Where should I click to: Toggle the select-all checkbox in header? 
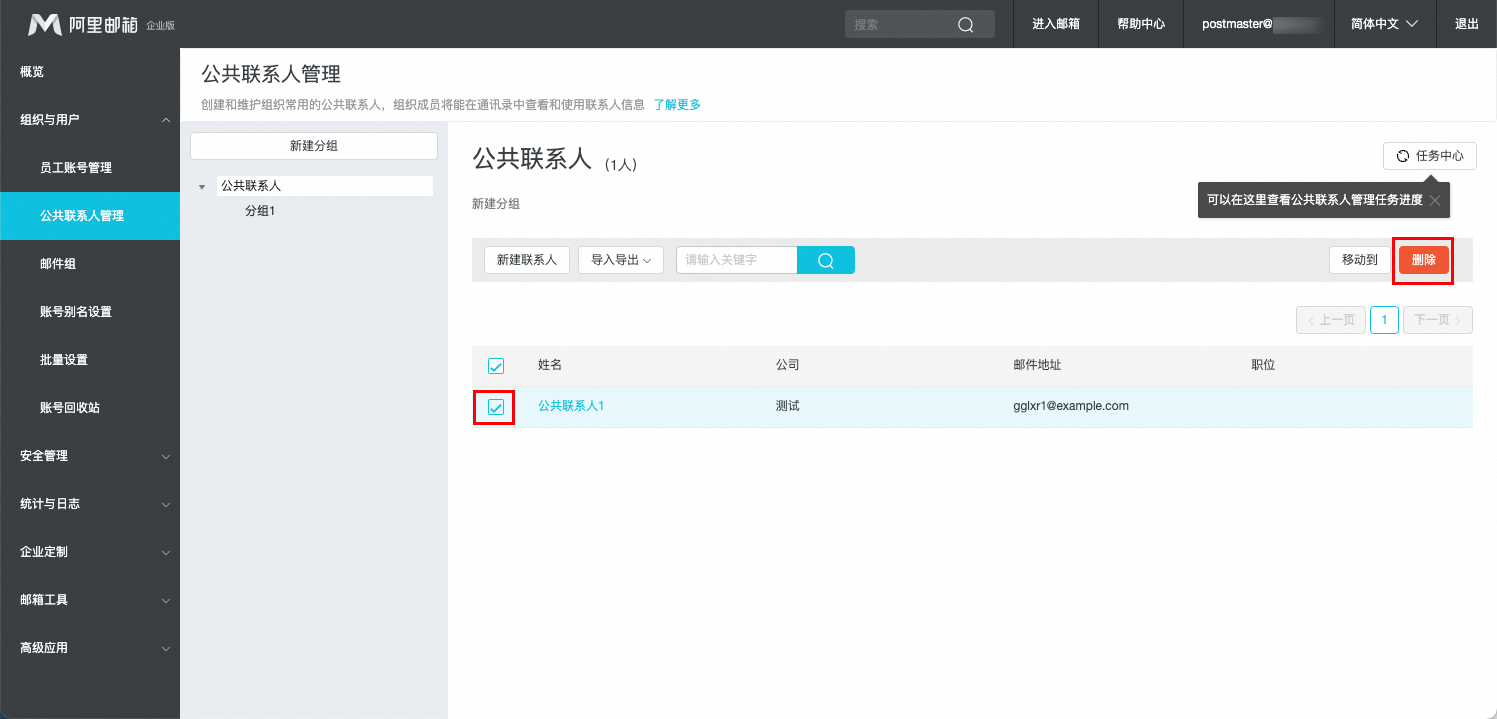[496, 366]
